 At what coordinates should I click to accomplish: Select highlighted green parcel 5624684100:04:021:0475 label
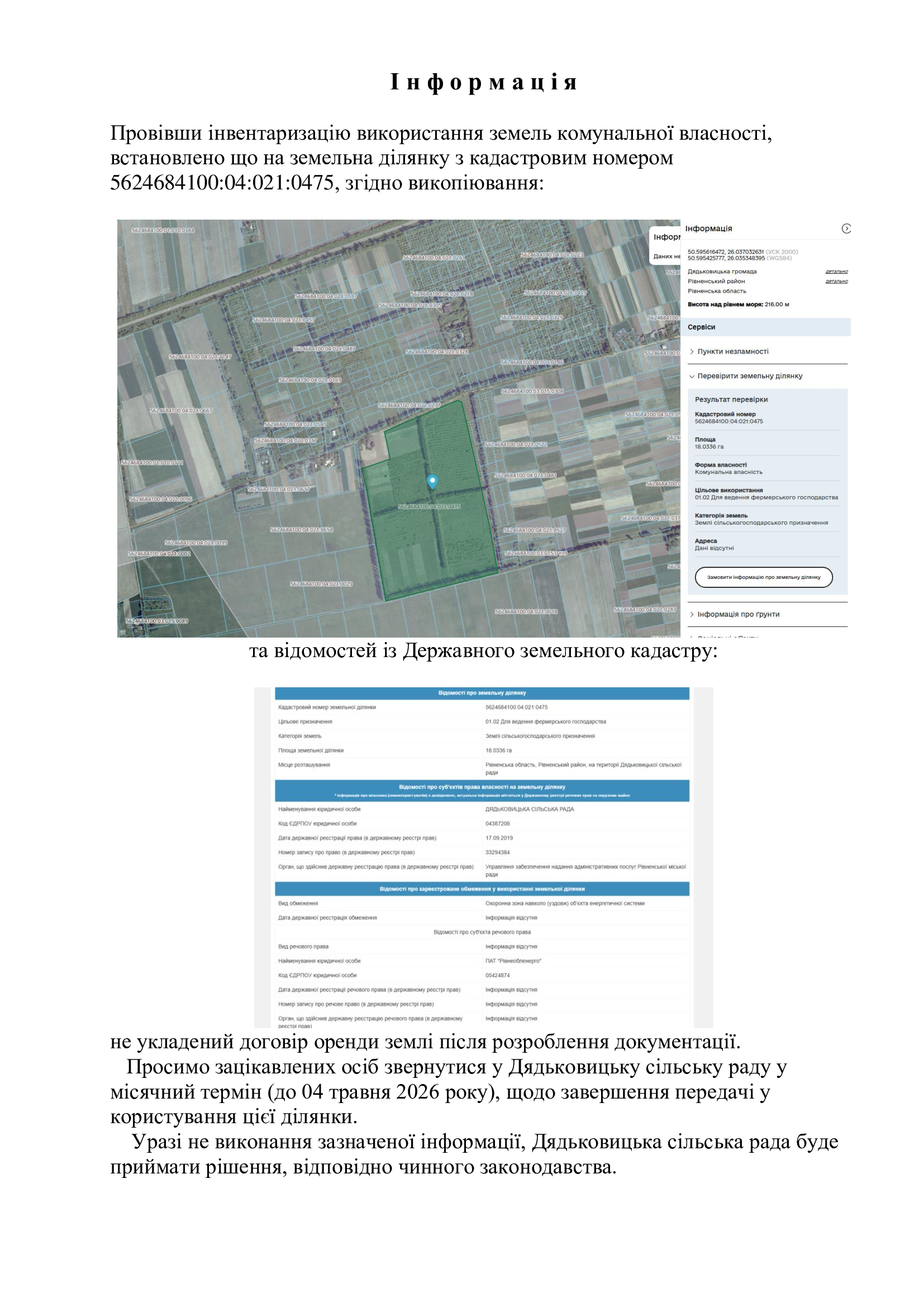point(430,507)
